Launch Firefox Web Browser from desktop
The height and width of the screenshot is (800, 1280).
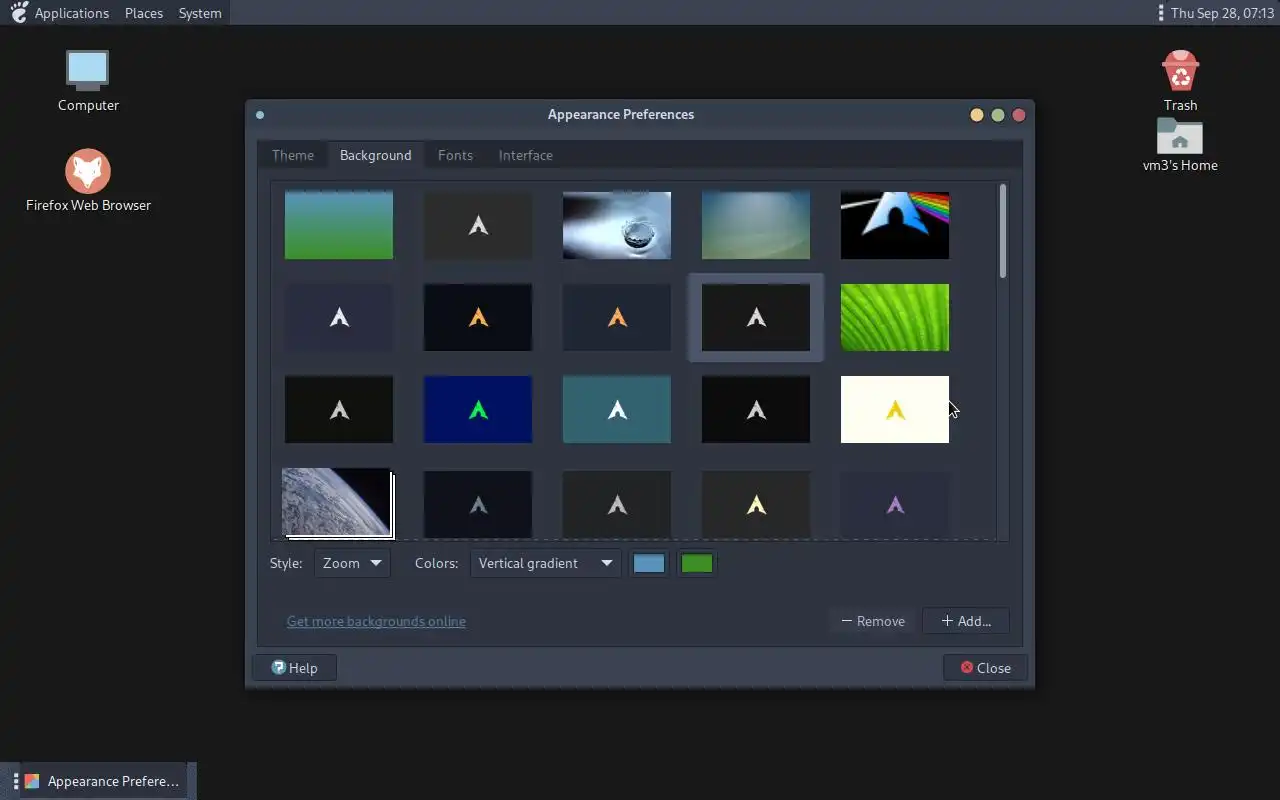click(88, 181)
